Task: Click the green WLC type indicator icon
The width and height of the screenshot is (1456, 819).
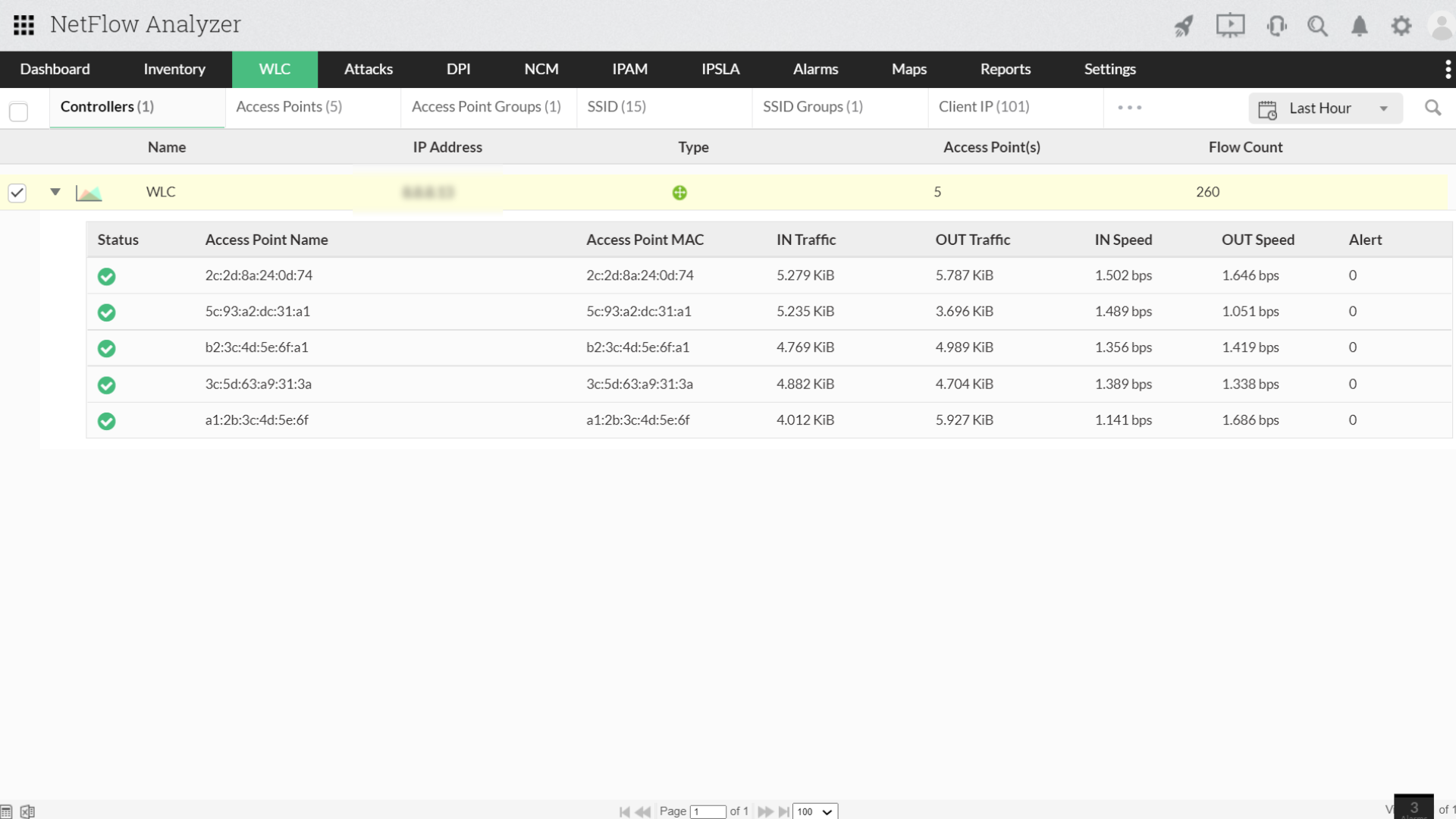Action: [679, 191]
